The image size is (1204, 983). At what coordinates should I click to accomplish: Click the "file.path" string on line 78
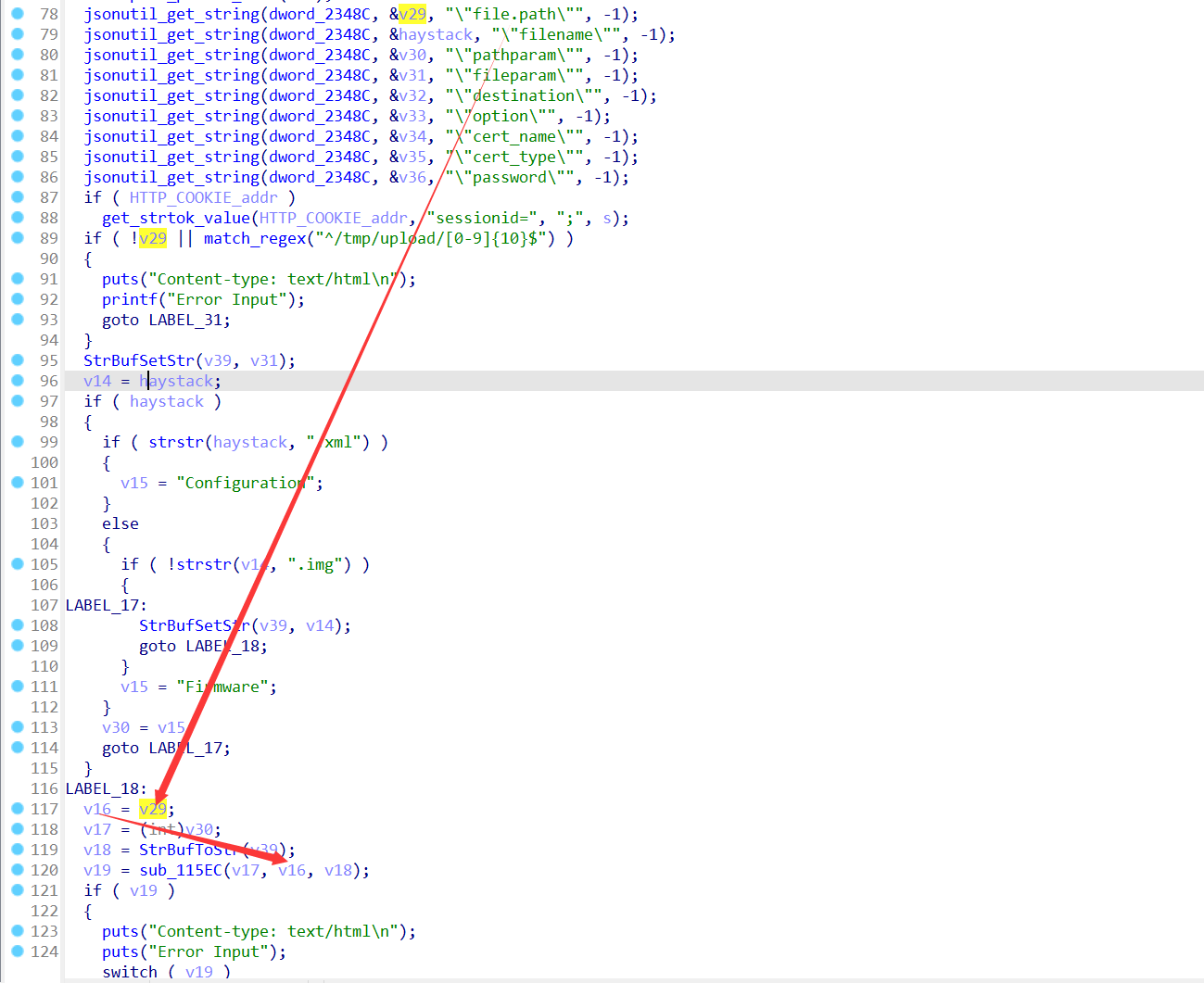pos(515,15)
